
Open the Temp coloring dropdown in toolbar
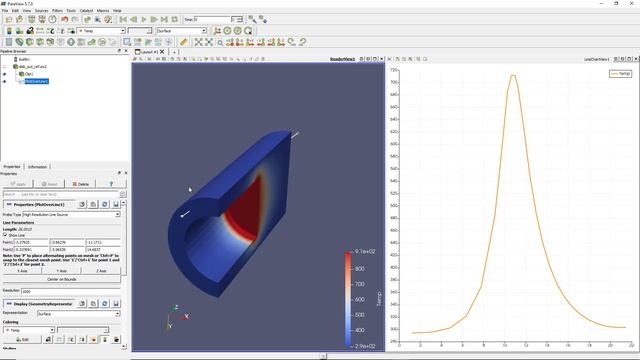pos(101,31)
